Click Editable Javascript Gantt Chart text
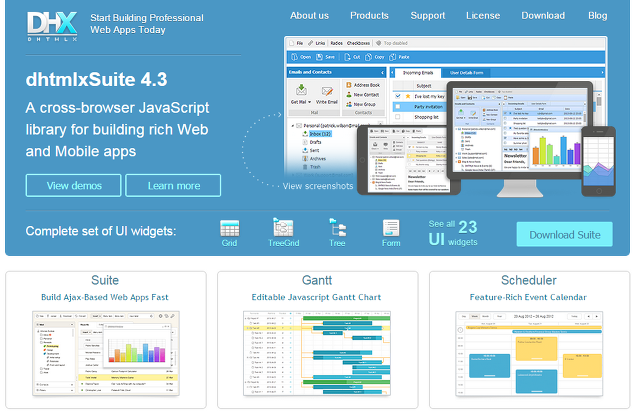This screenshot has width=640, height=416. pos(316,297)
